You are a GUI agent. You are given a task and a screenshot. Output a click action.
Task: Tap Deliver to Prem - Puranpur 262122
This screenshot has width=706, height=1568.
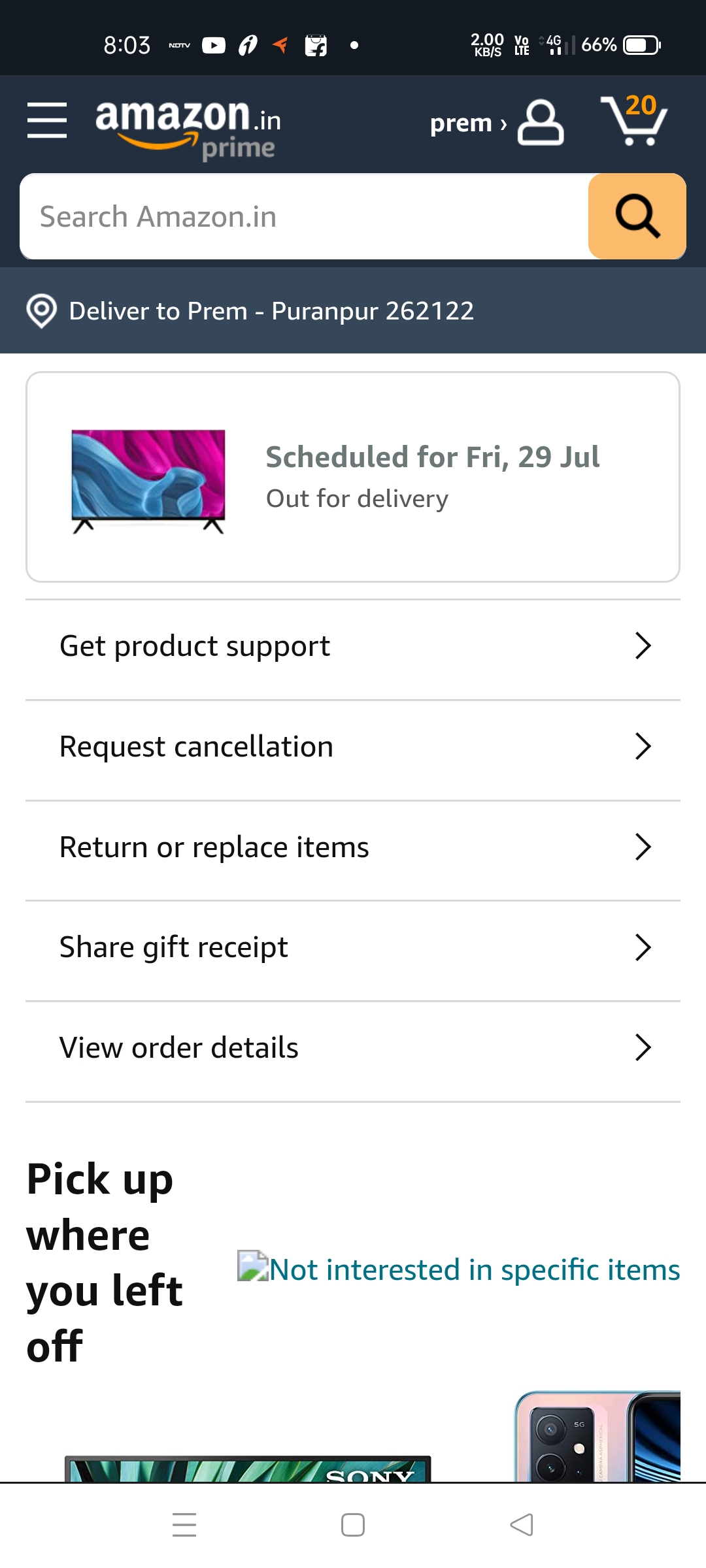(x=271, y=311)
